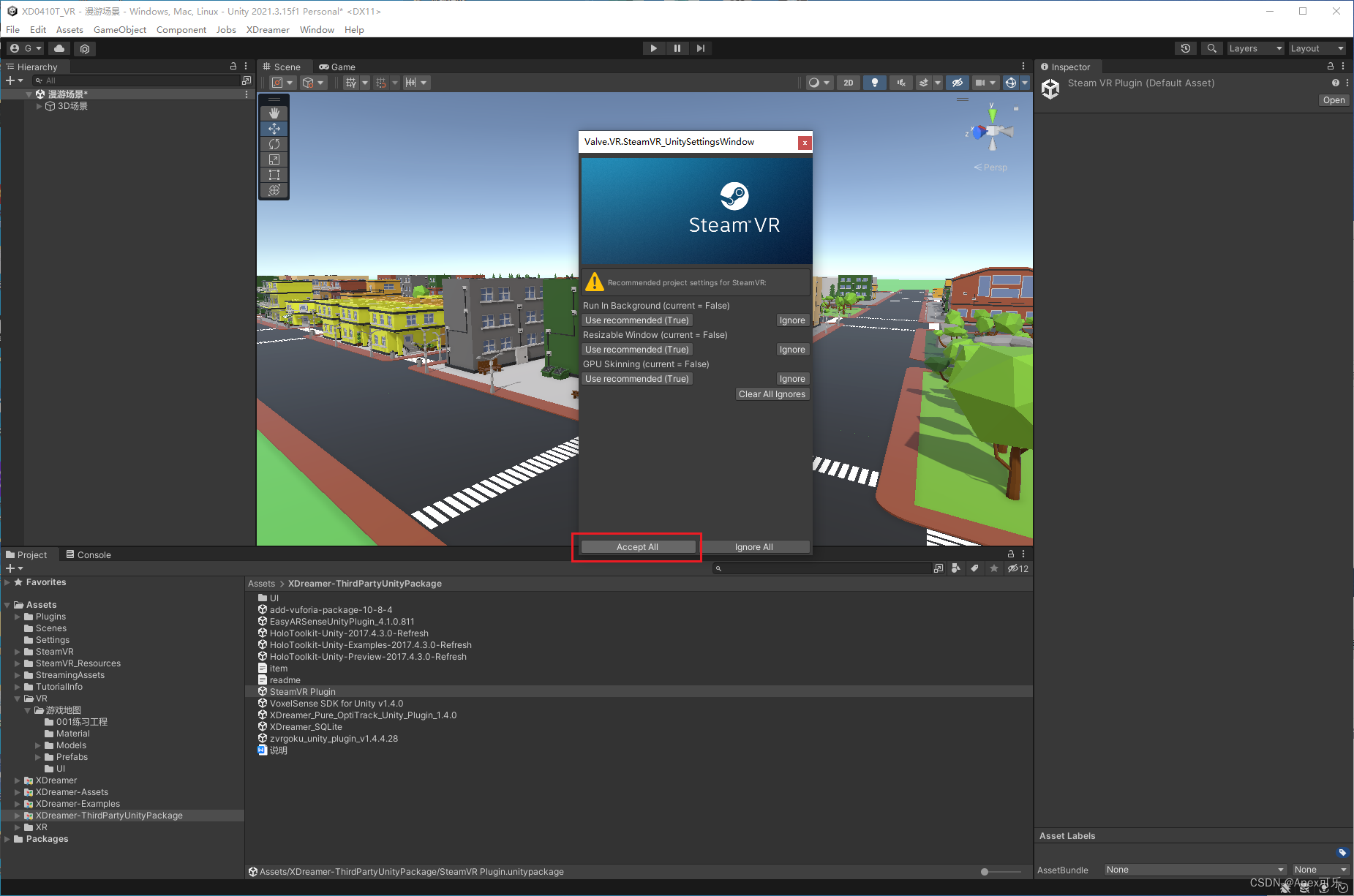Open Hierarchy create (+) dropdown
The image size is (1354, 896).
[x=15, y=80]
